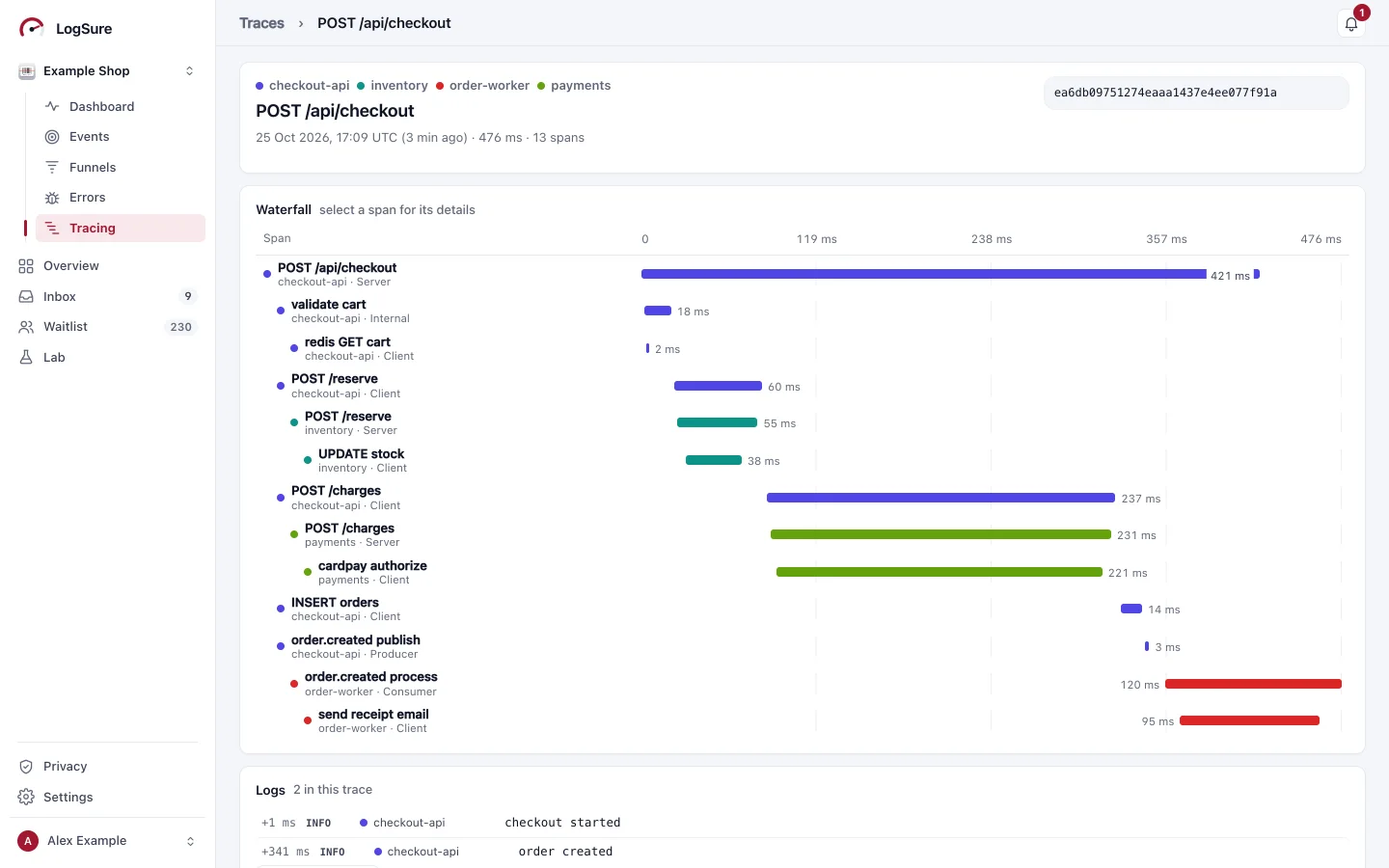The height and width of the screenshot is (868, 1389).
Task: Open the Alex Example account menu
Action: (x=108, y=841)
